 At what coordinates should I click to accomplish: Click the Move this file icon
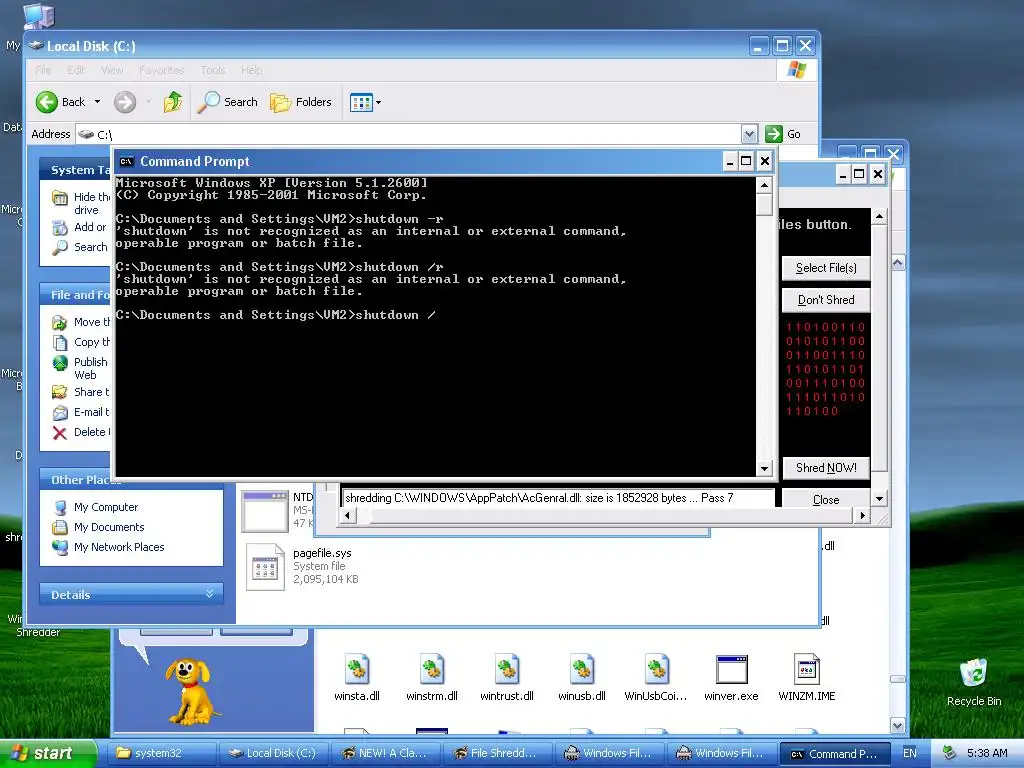[60, 322]
